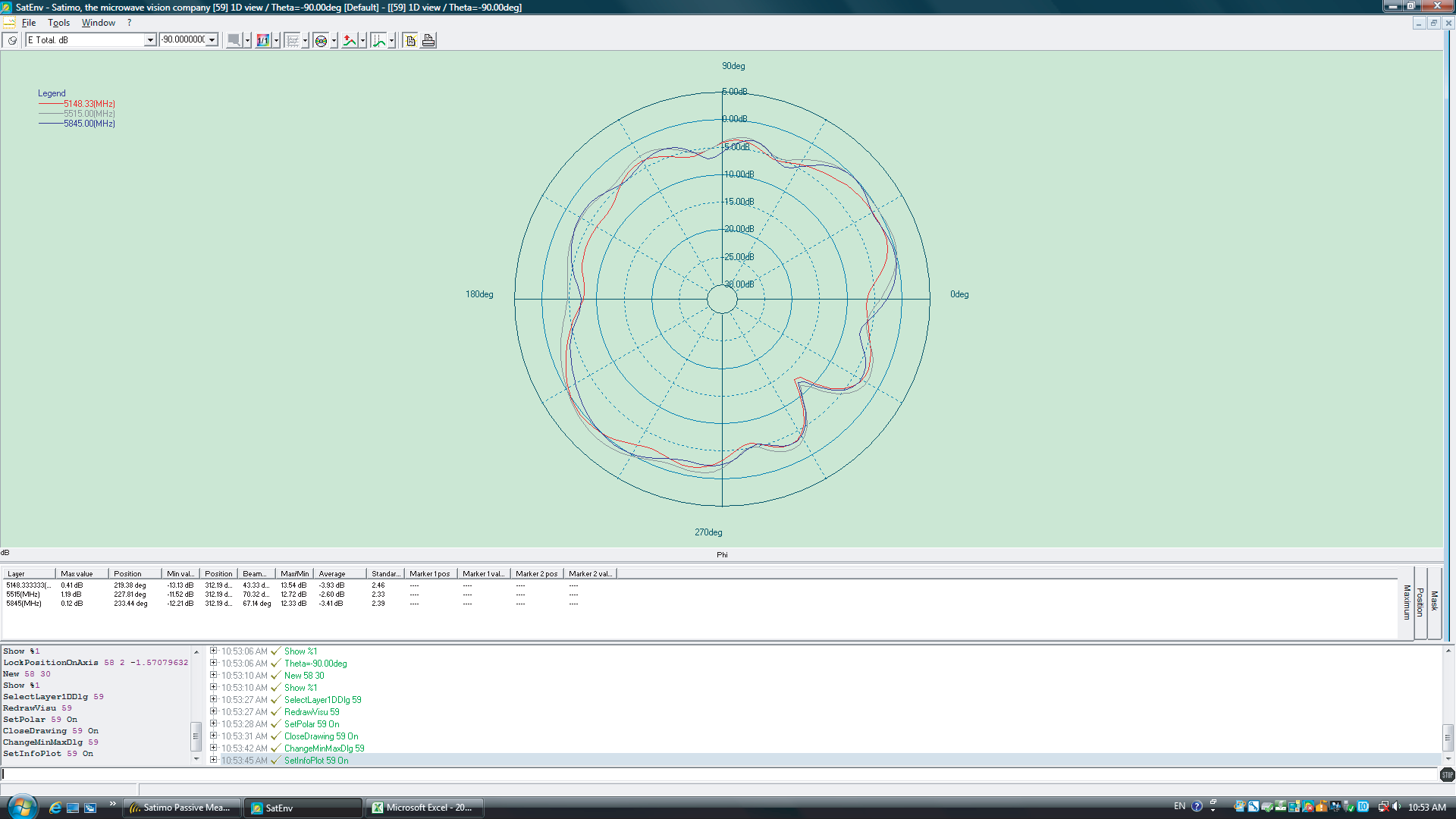Click the print icon in toolbar
This screenshot has width=1456, height=819.
click(x=428, y=40)
